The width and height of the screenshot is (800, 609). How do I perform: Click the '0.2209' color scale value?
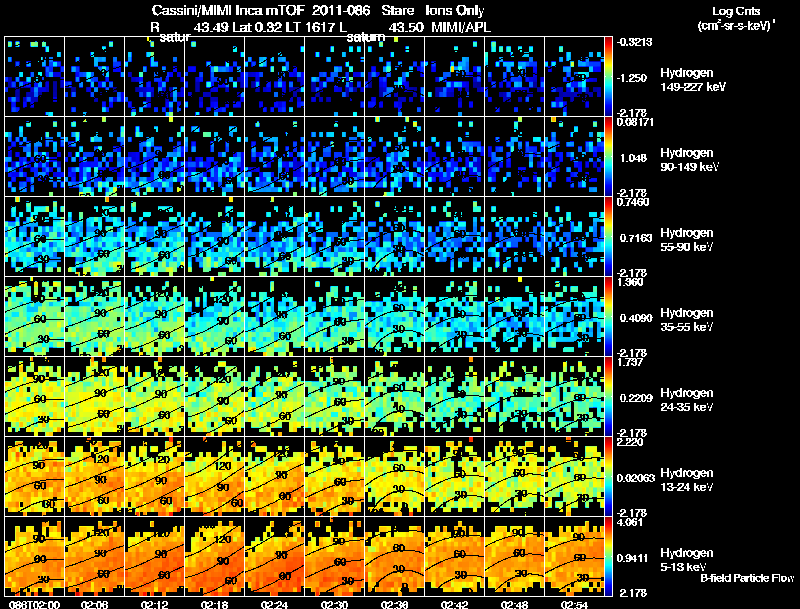pyautogui.click(x=636, y=398)
